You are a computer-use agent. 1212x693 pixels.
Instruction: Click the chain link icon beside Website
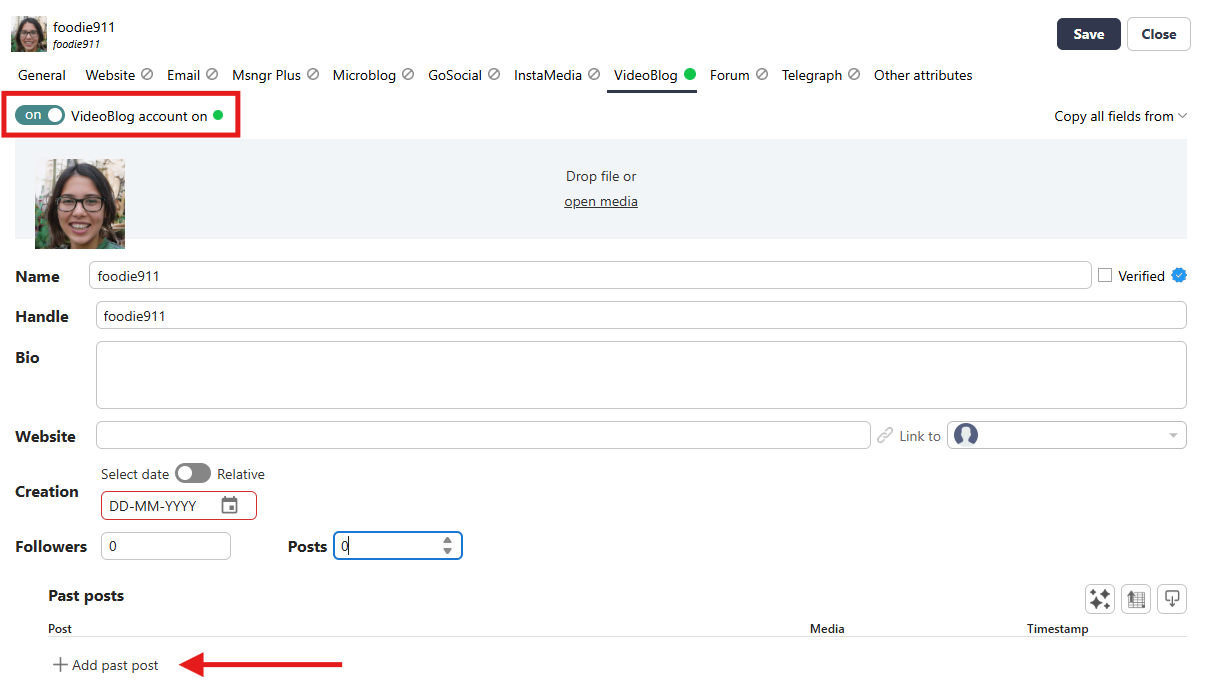[x=885, y=436]
